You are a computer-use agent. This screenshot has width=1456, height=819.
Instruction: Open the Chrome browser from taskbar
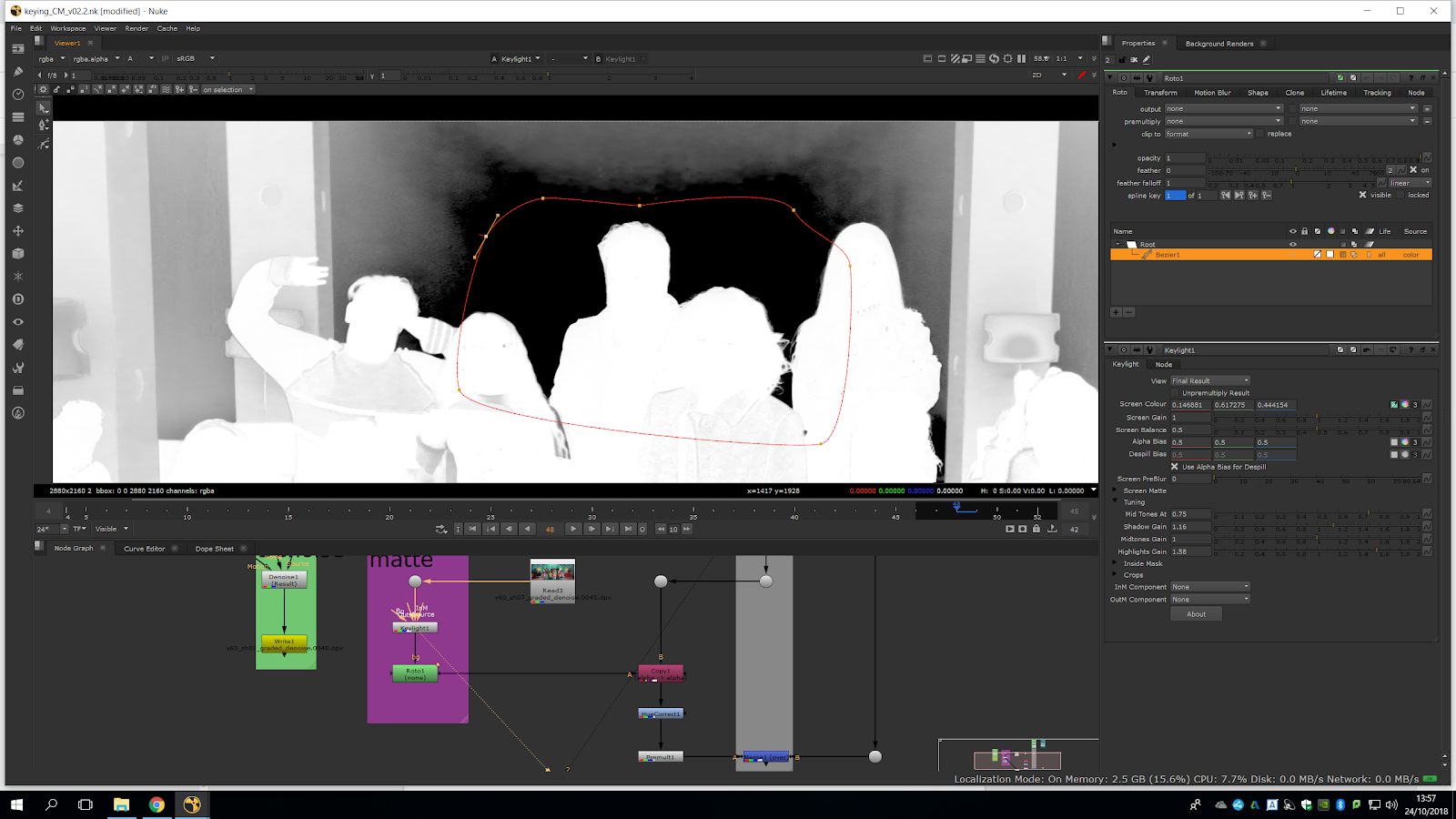[x=157, y=804]
